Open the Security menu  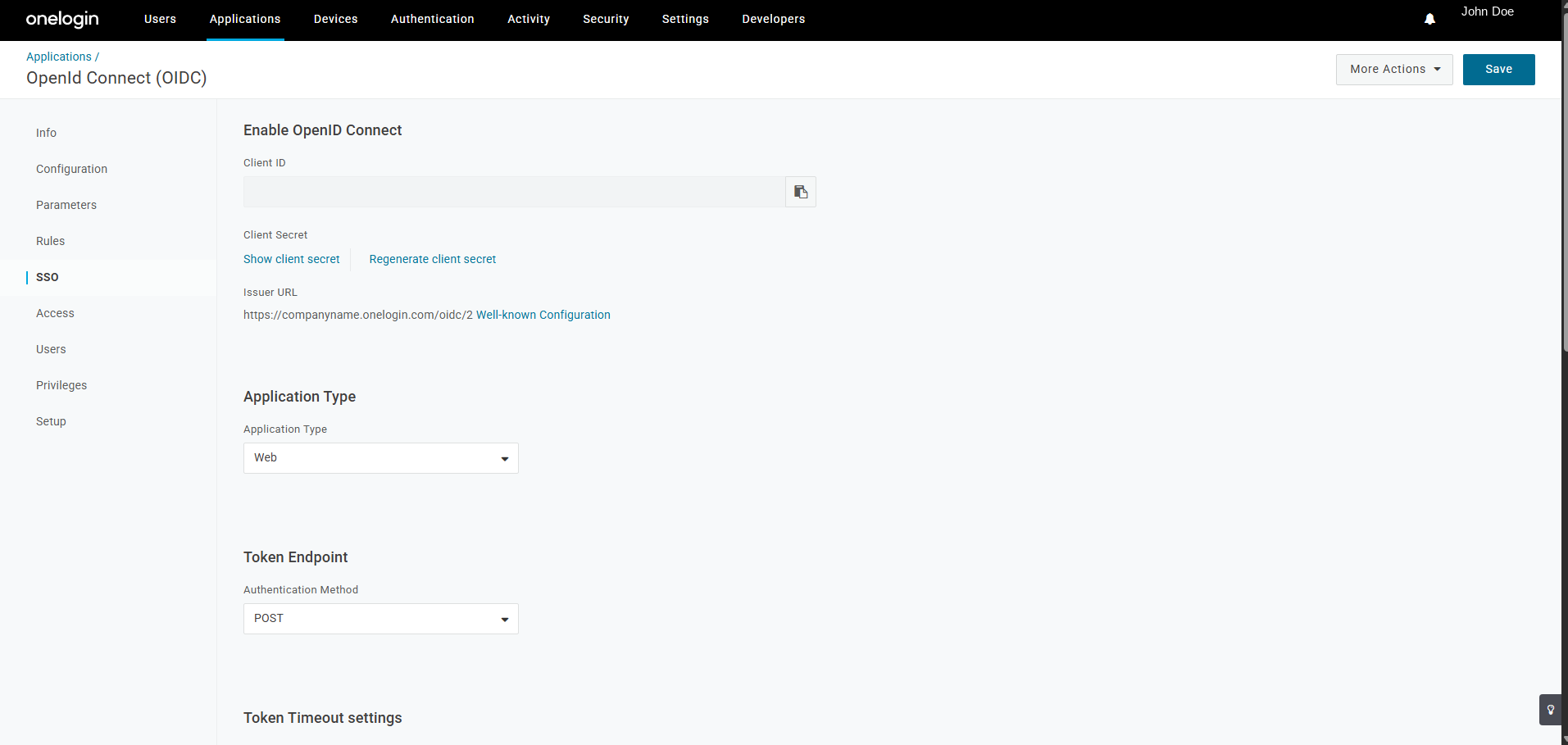[606, 19]
